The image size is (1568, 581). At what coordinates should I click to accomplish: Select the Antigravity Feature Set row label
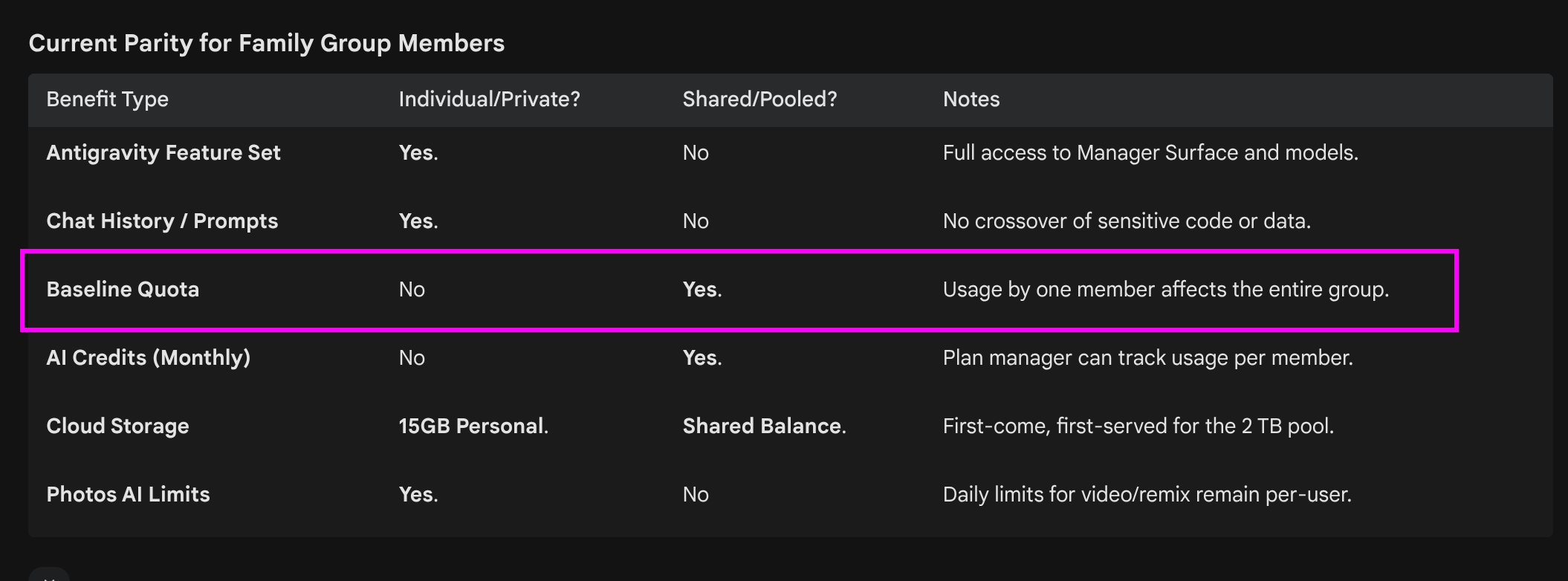[x=163, y=153]
